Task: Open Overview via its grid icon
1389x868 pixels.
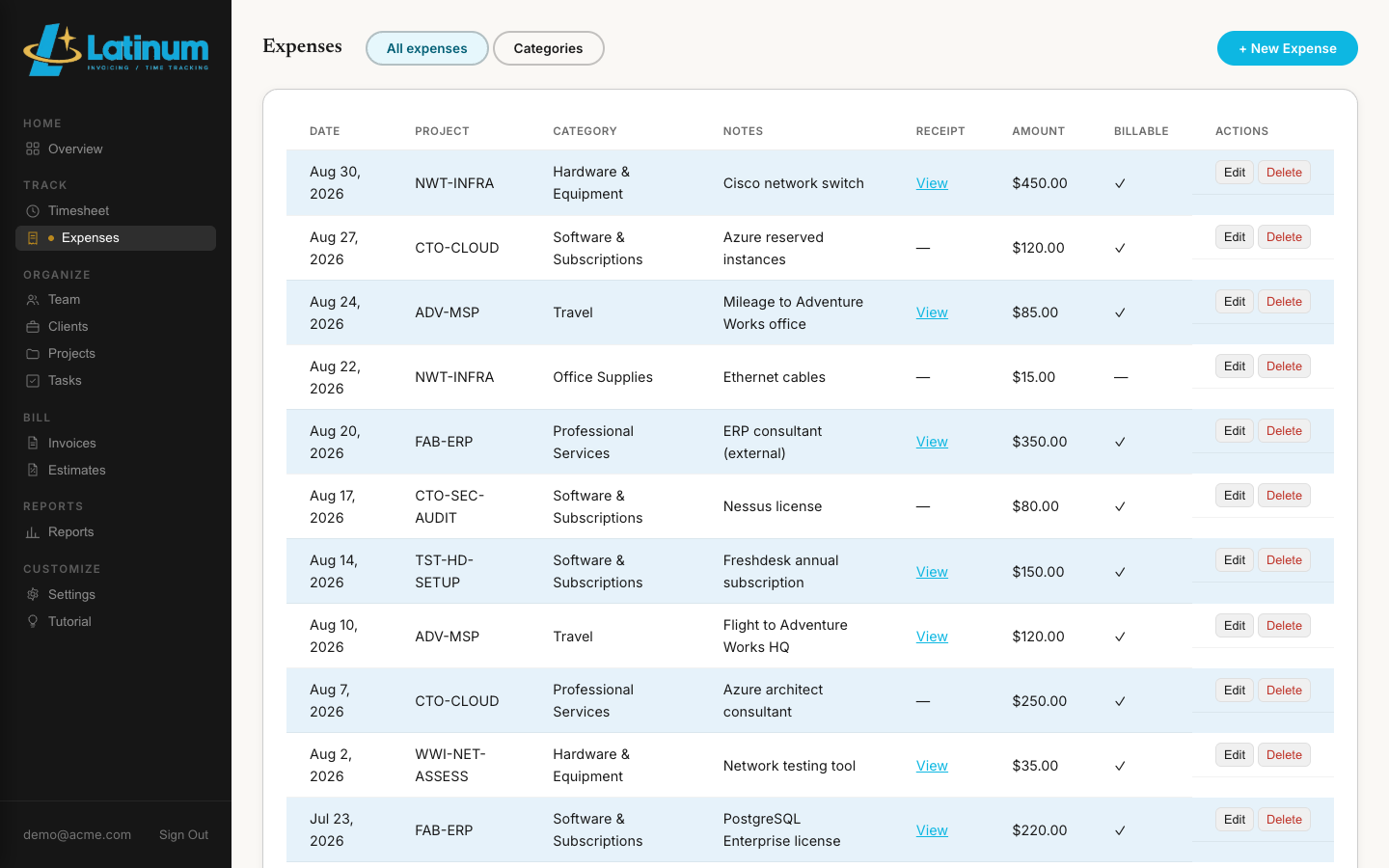Action: [x=33, y=149]
